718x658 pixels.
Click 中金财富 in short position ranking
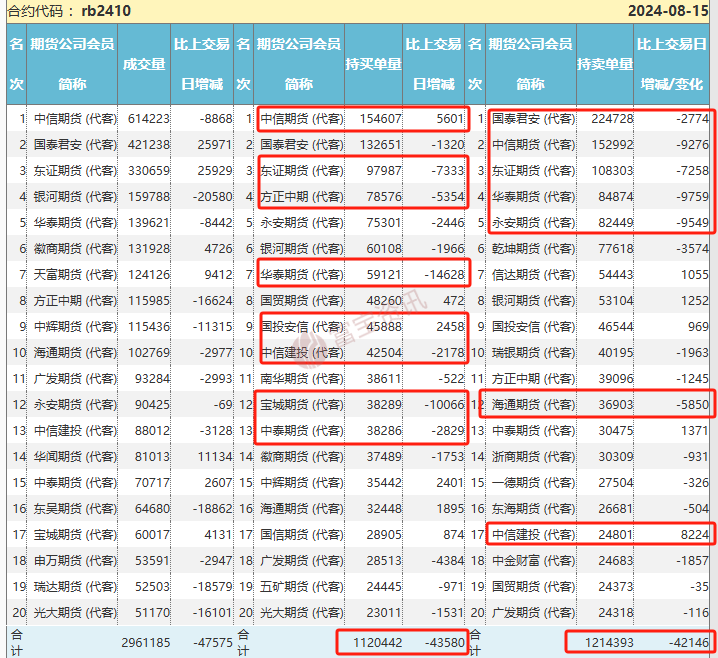[533, 560]
